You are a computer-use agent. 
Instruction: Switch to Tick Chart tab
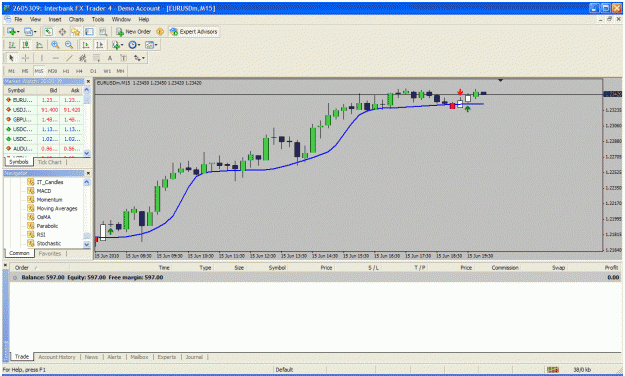click(x=49, y=162)
